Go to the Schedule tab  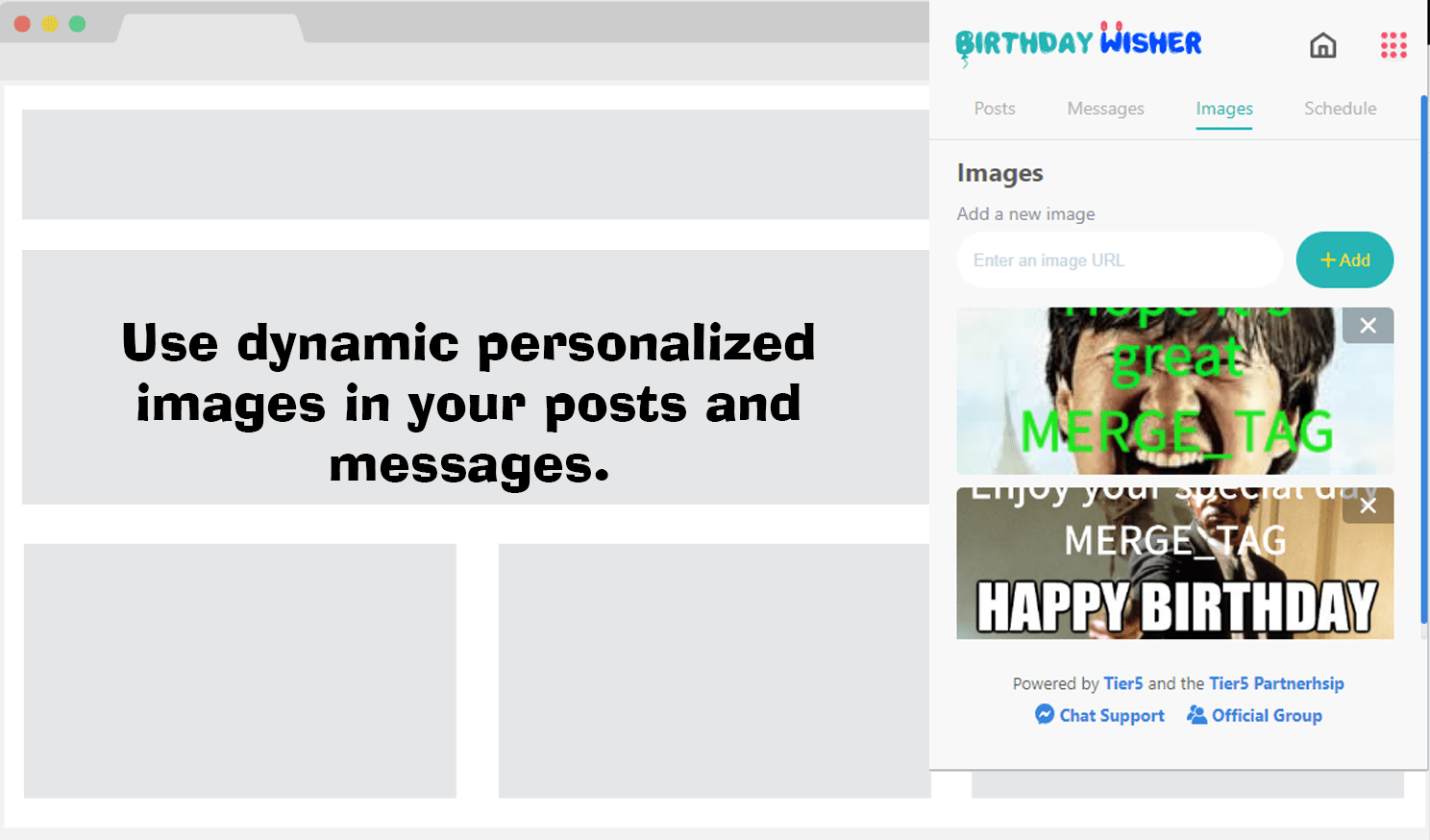1340,109
